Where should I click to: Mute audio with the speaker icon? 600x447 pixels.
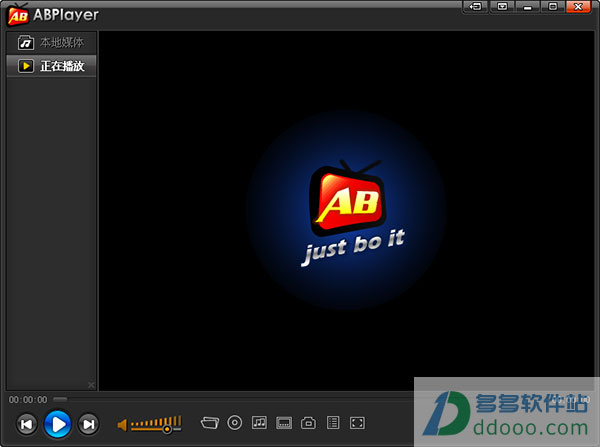pos(122,425)
